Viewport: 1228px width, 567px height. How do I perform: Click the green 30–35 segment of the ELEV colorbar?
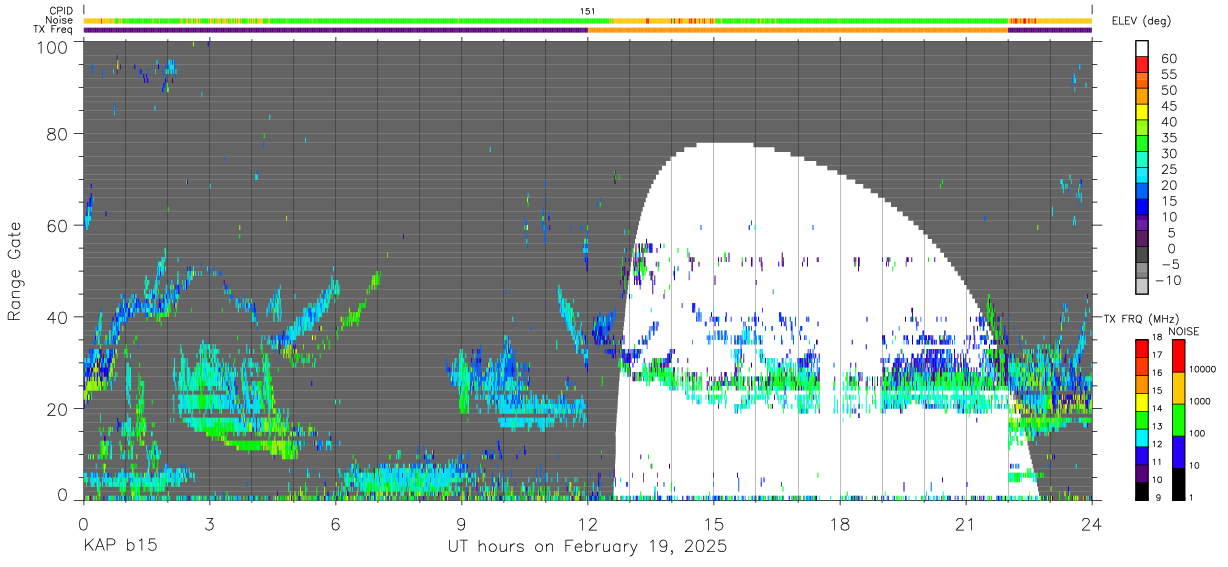(x=1143, y=145)
